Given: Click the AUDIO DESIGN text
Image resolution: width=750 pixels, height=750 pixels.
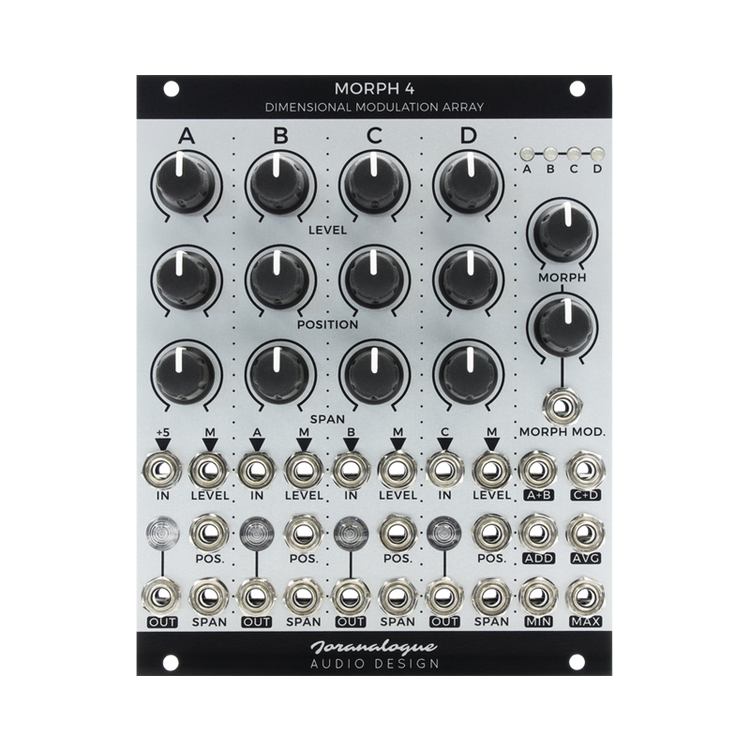Looking at the screenshot, I should [375, 664].
